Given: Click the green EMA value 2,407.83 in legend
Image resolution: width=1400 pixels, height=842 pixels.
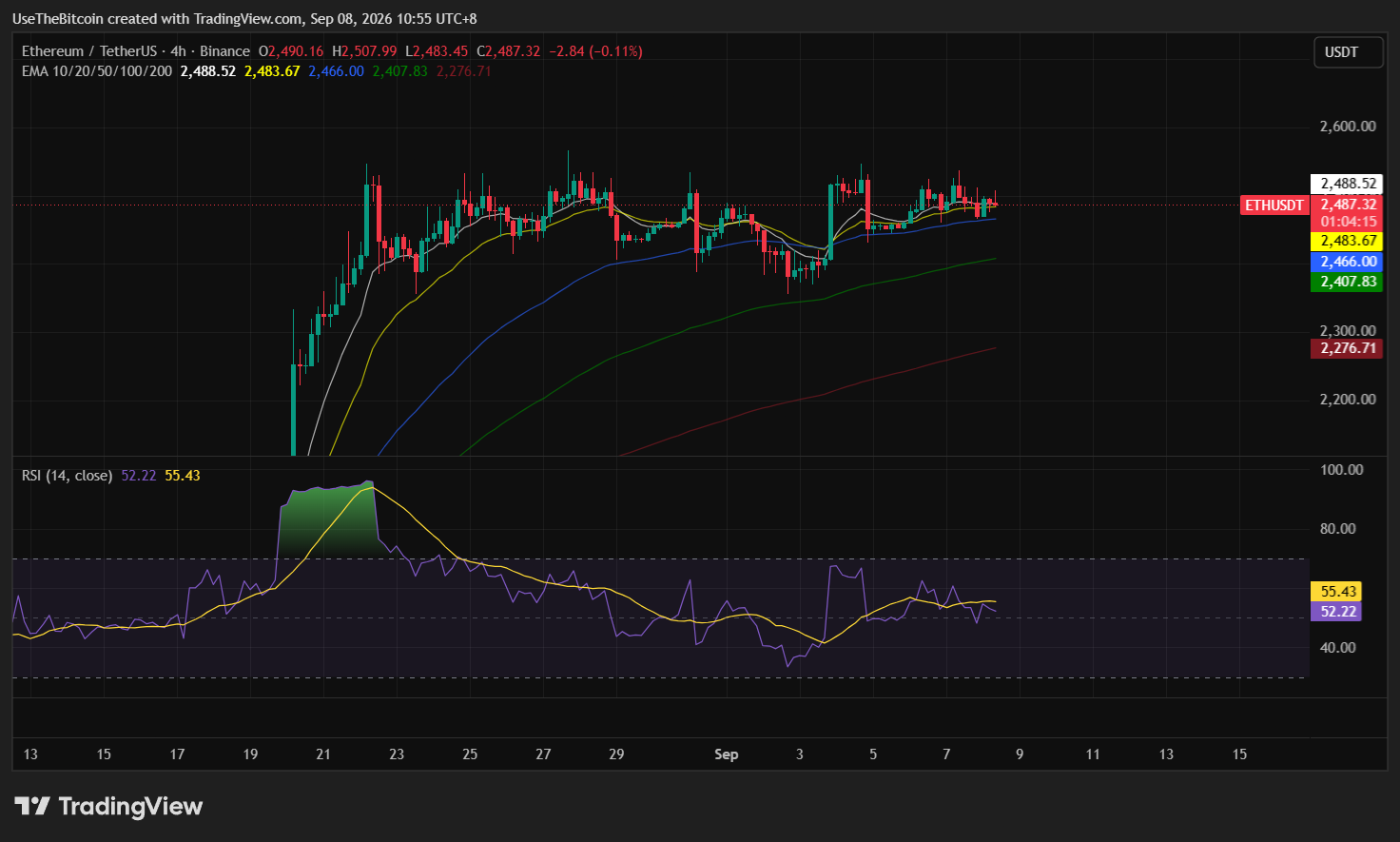Looking at the screenshot, I should click(400, 71).
